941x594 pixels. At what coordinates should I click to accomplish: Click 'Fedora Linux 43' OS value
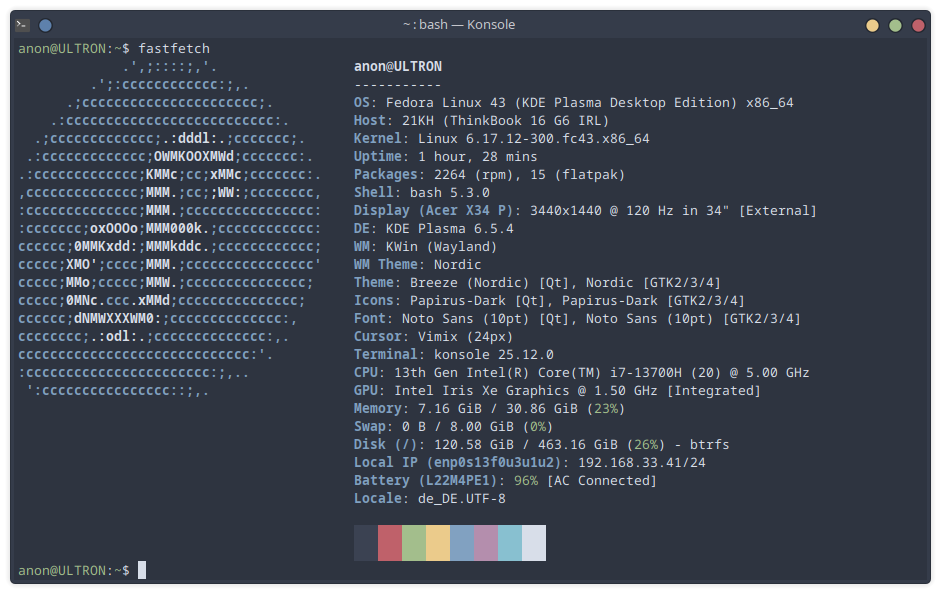point(446,103)
